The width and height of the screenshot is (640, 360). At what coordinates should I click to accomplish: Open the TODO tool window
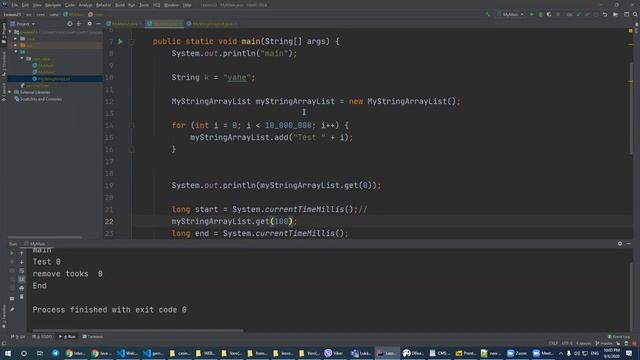click(42, 337)
